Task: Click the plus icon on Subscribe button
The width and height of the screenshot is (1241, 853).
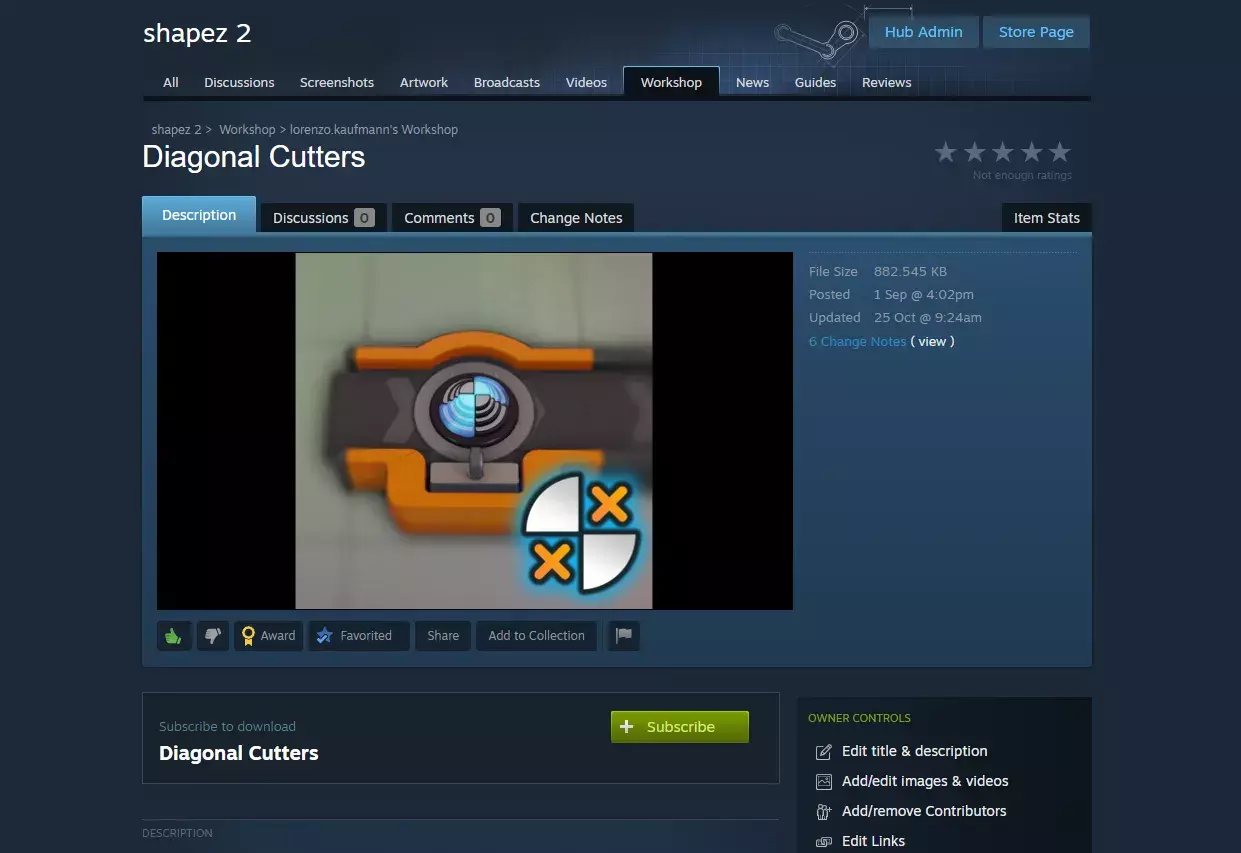Action: coord(627,727)
